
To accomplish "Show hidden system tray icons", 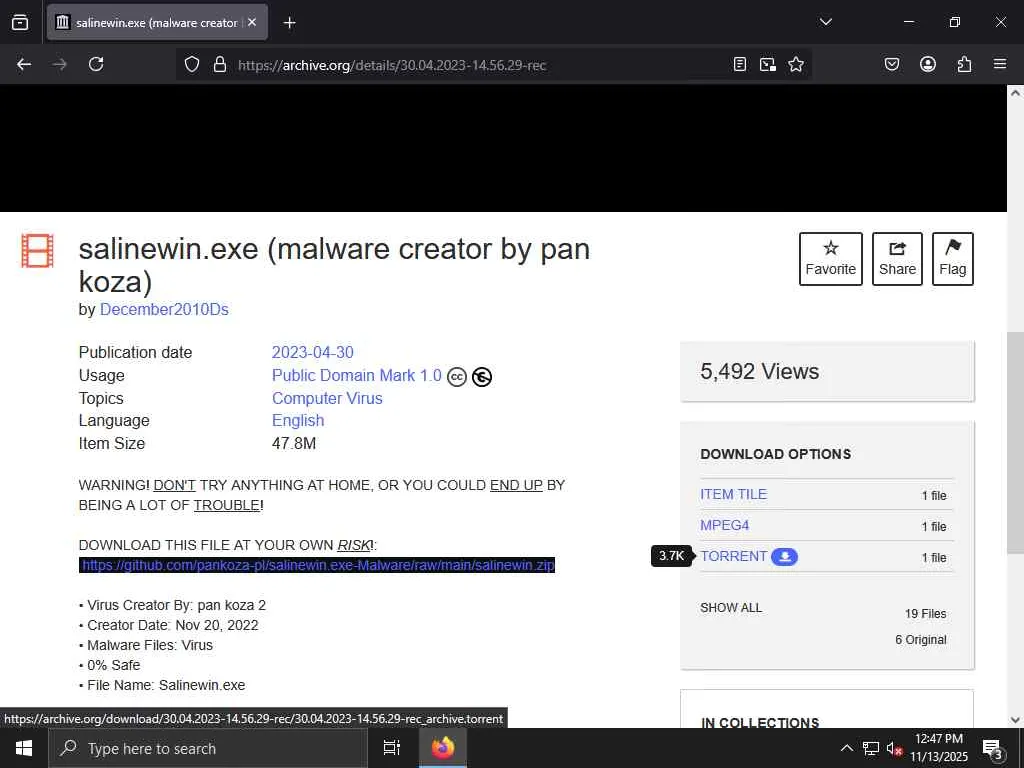I will 846,748.
